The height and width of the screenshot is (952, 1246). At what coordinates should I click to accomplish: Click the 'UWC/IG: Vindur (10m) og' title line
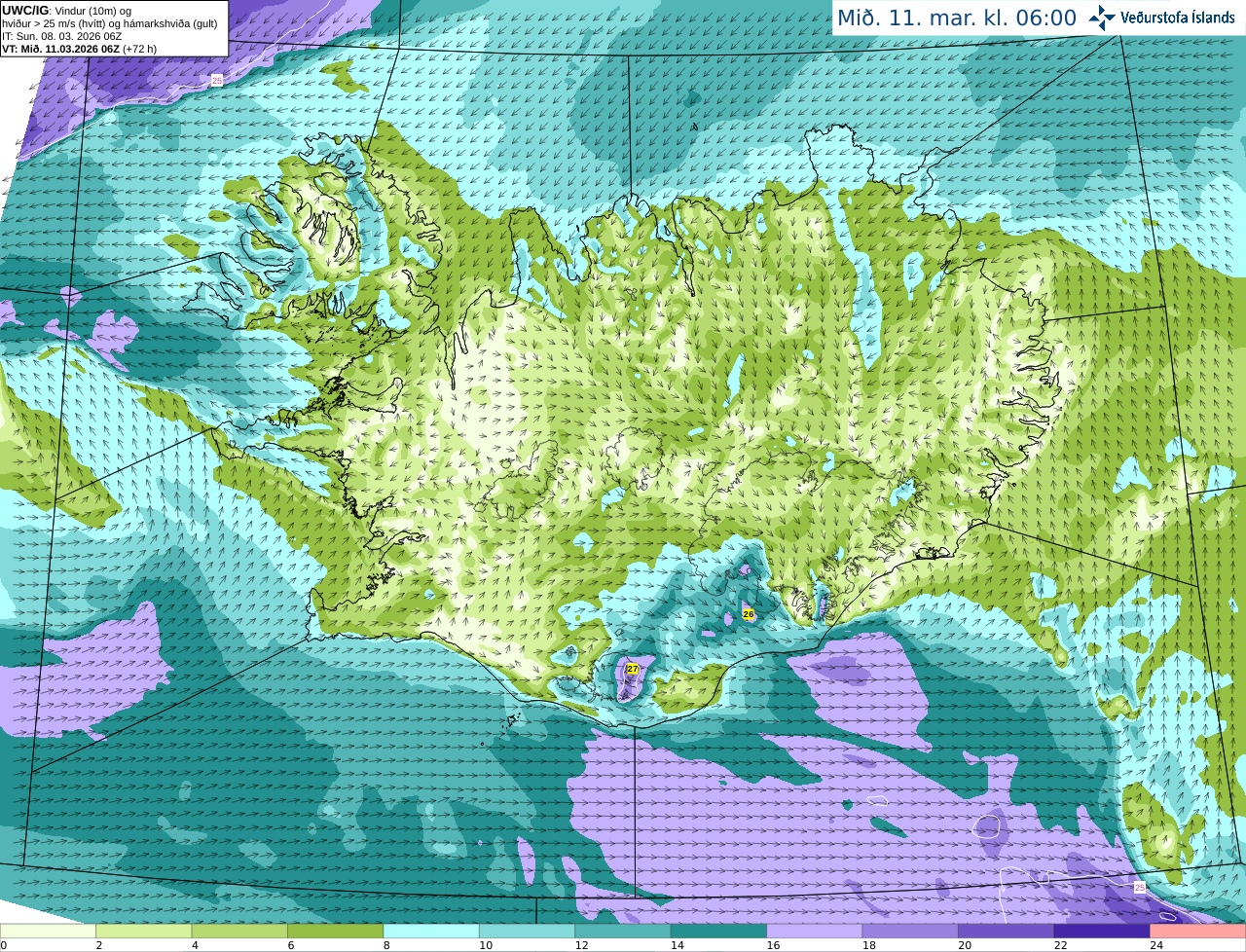[x=67, y=10]
